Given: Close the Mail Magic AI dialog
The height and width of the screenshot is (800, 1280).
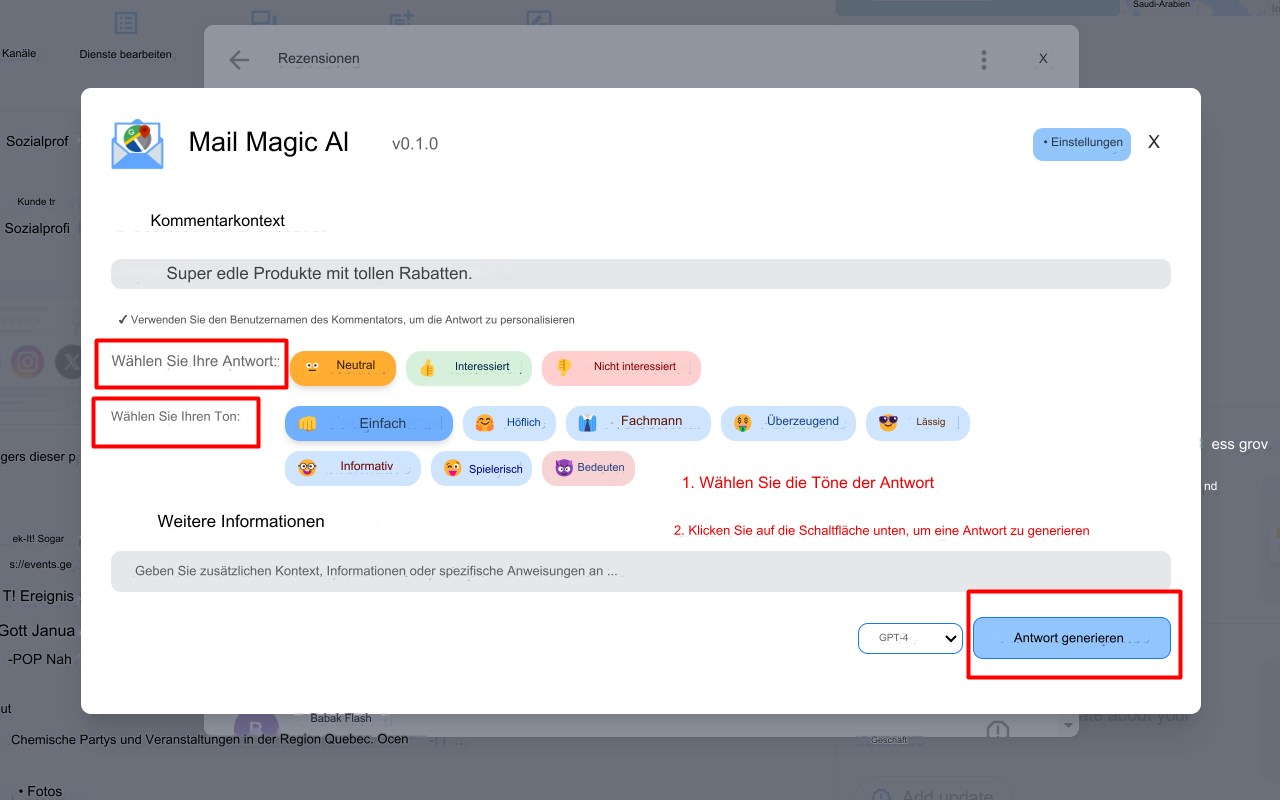Looking at the screenshot, I should coord(1154,143).
